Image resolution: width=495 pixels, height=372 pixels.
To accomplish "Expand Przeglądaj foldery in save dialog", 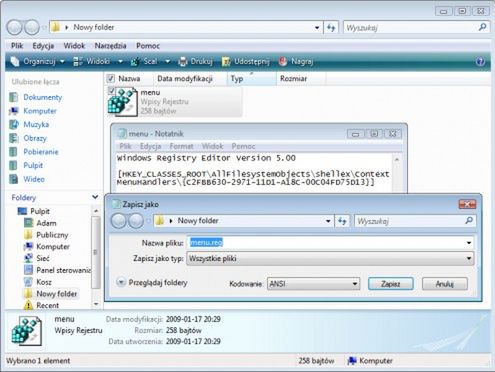I will [x=152, y=283].
